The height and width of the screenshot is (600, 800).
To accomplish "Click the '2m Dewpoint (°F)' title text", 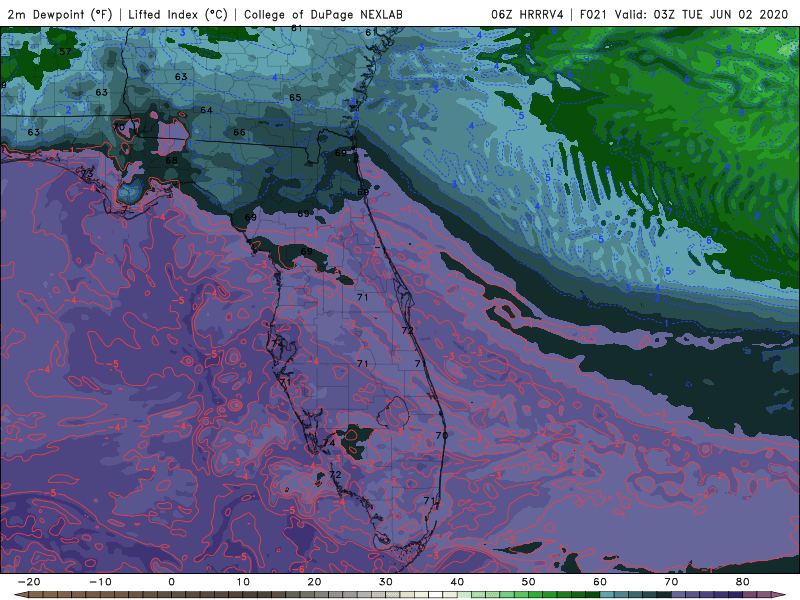I will [60, 14].
